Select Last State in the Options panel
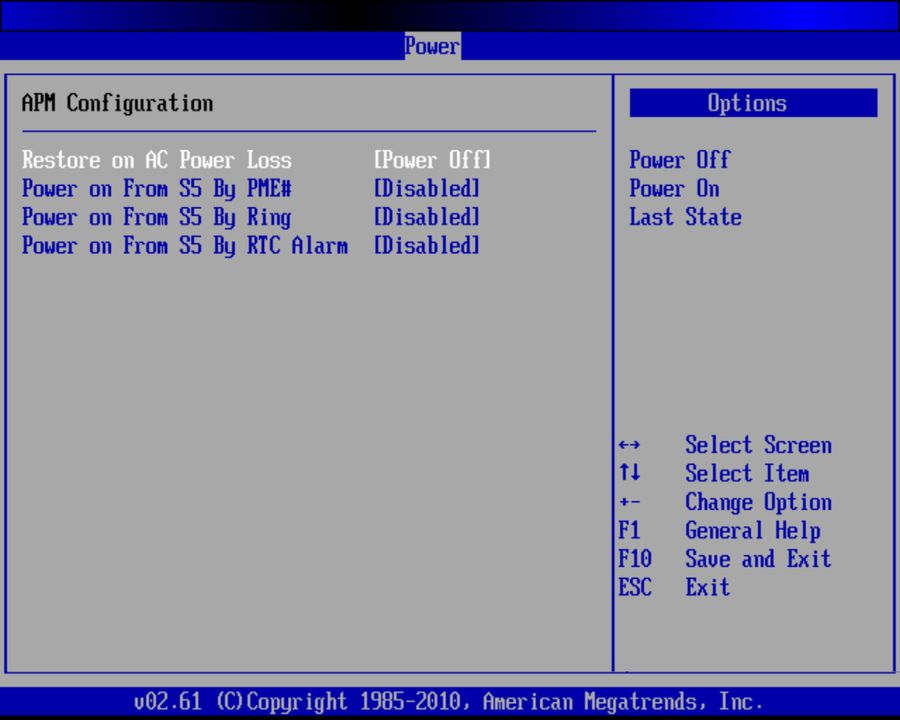 coord(685,217)
